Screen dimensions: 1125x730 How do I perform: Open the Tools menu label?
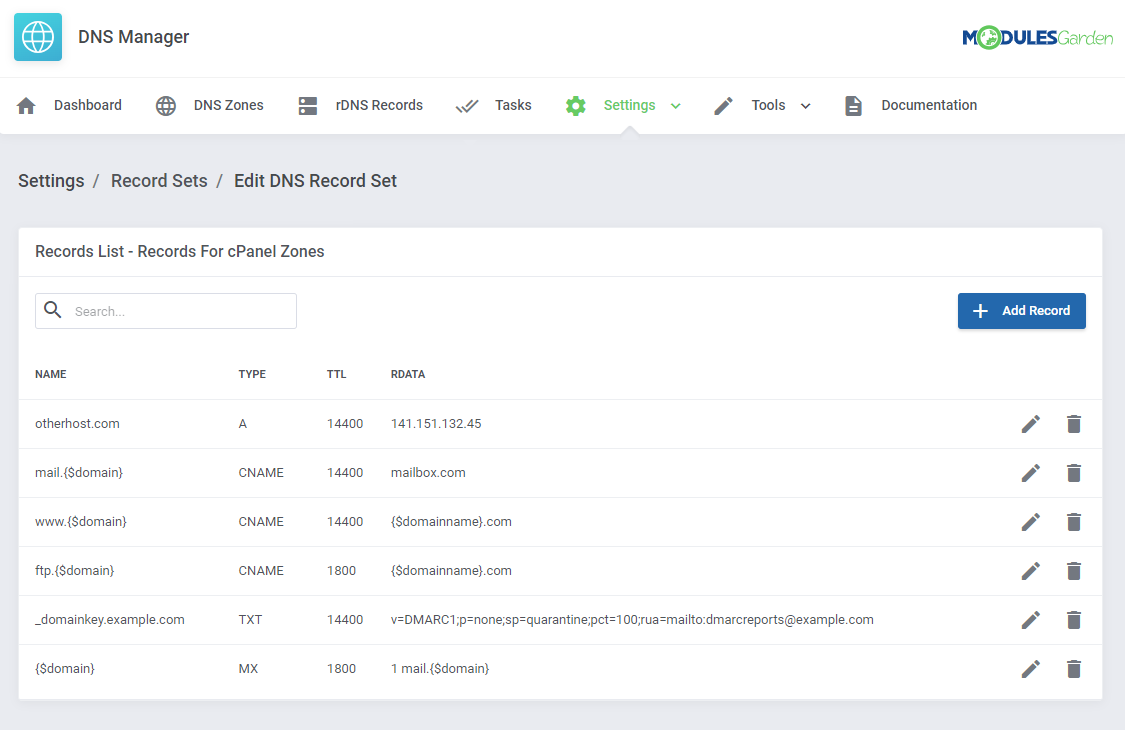[x=768, y=105]
